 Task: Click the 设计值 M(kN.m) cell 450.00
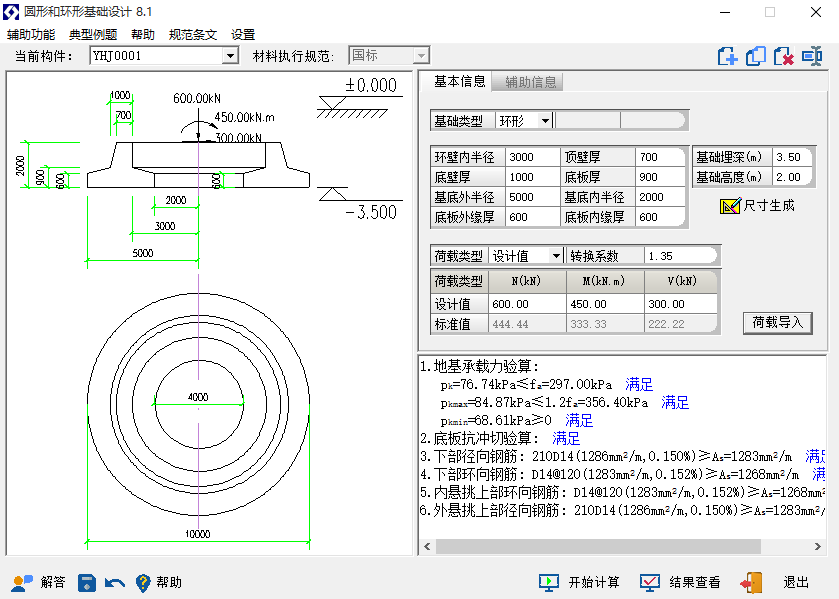[x=605, y=304]
